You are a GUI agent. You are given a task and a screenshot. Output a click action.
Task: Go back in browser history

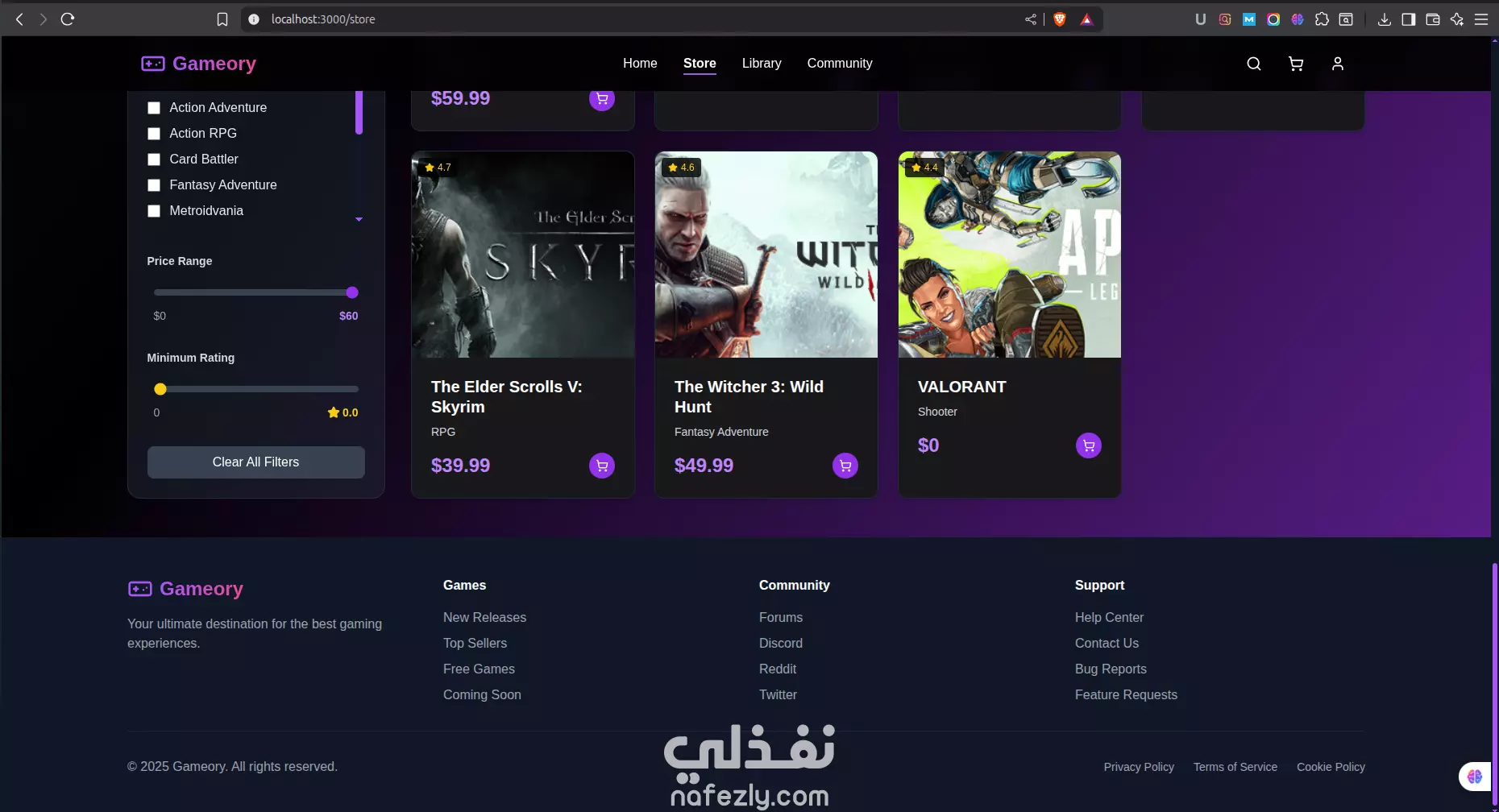point(19,19)
